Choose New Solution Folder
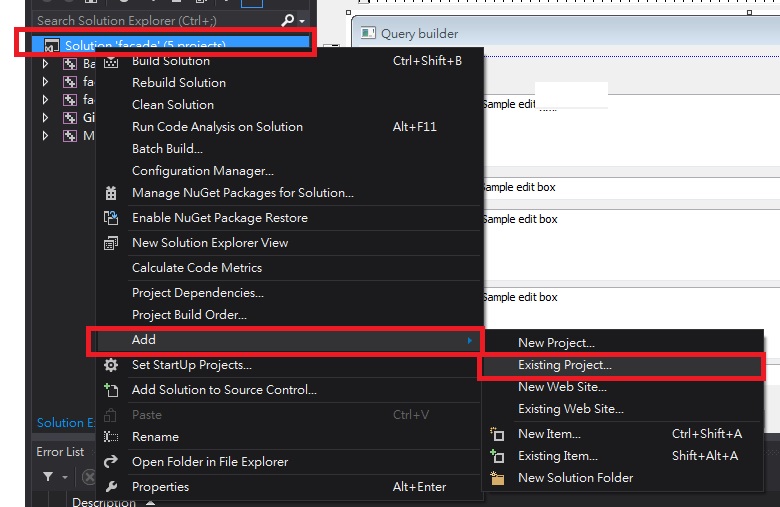 click(623, 478)
